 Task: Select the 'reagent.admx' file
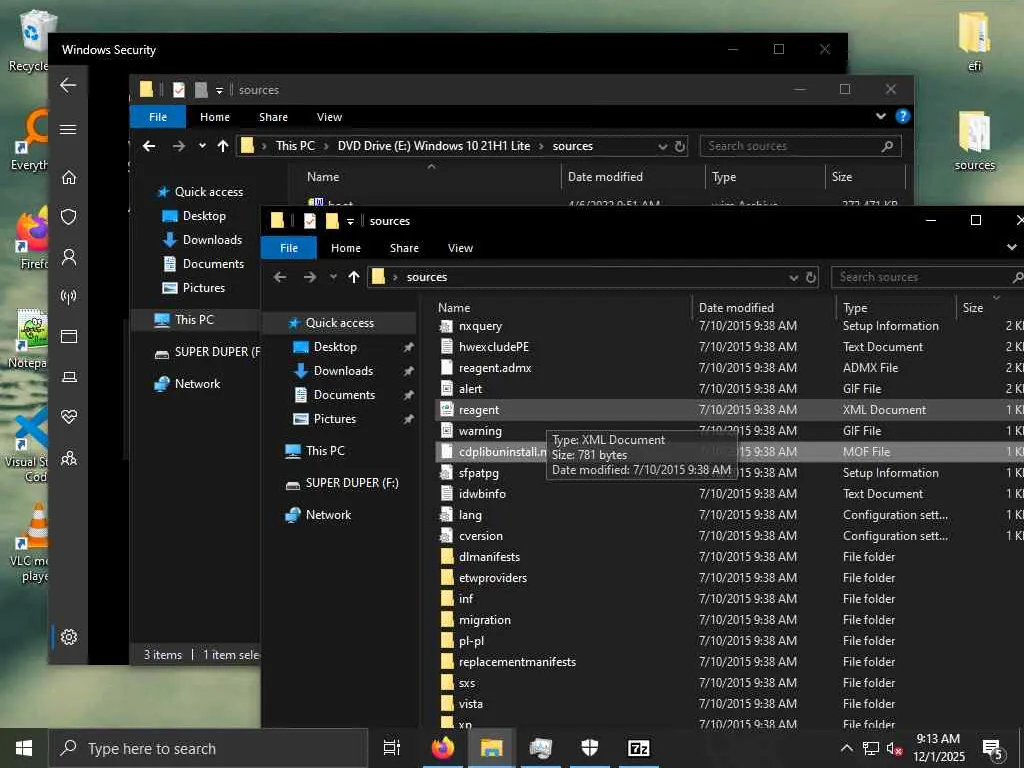[495, 368]
